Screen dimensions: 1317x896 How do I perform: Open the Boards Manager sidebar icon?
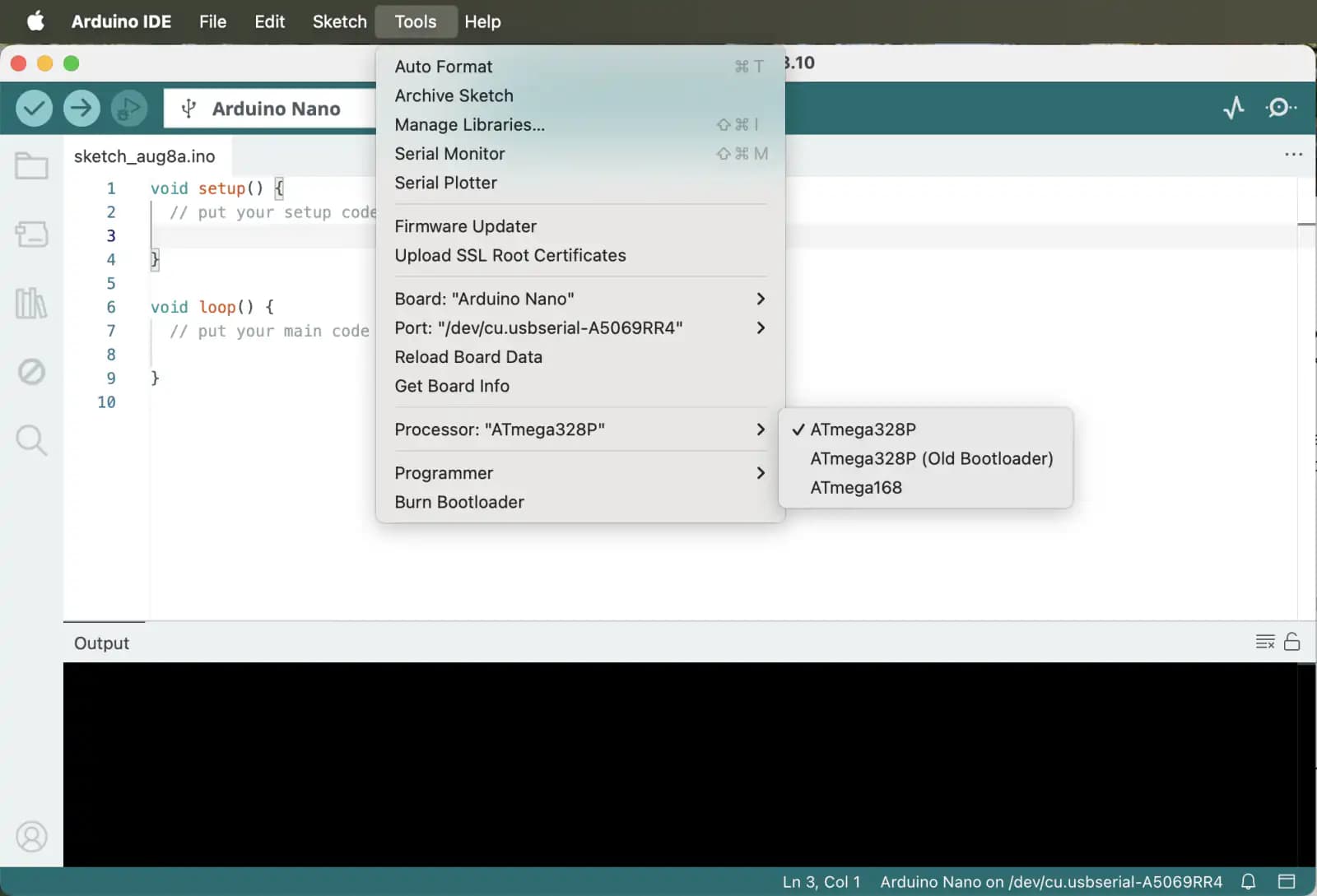(31, 234)
